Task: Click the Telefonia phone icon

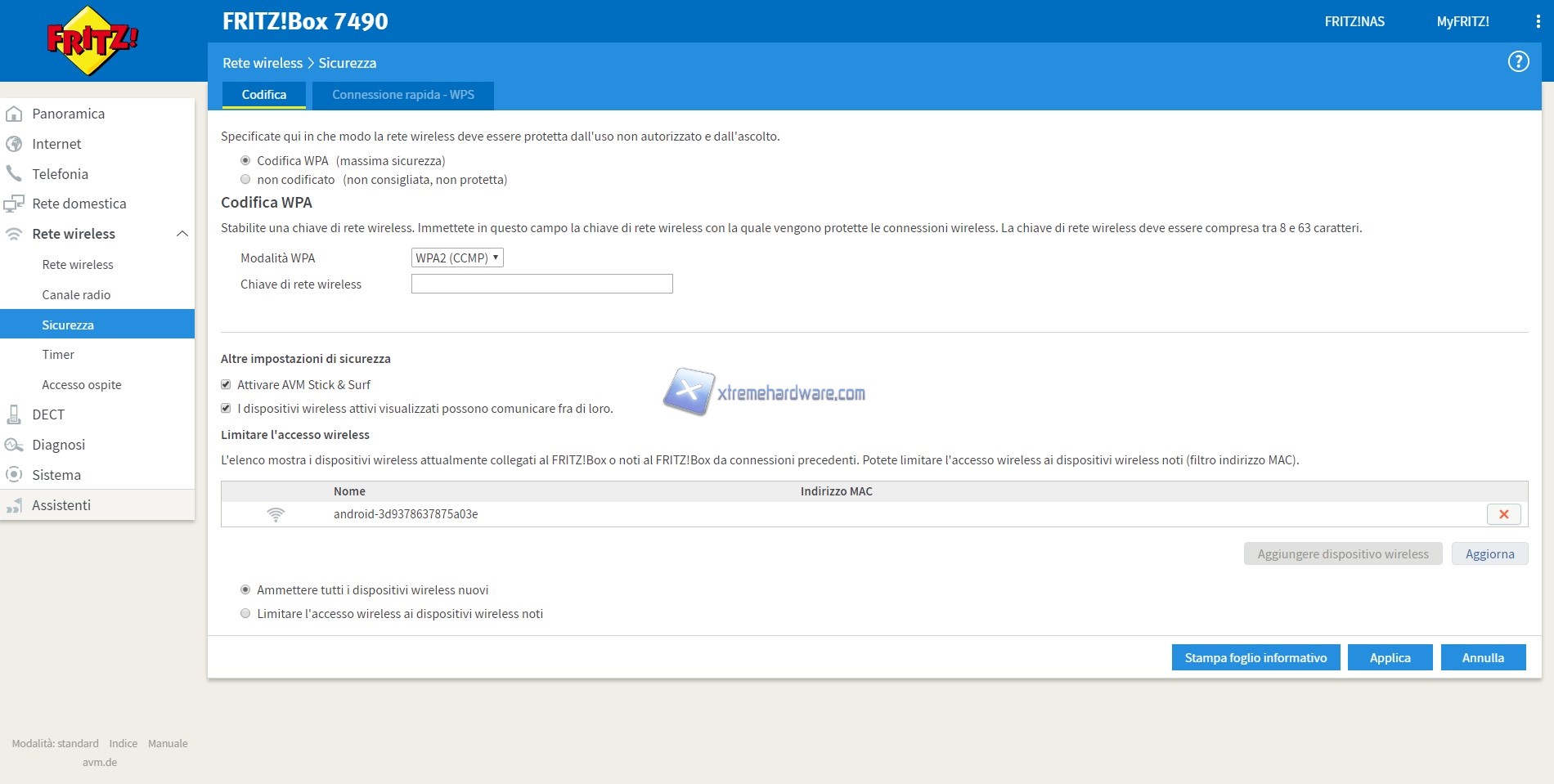Action: pyautogui.click(x=14, y=174)
